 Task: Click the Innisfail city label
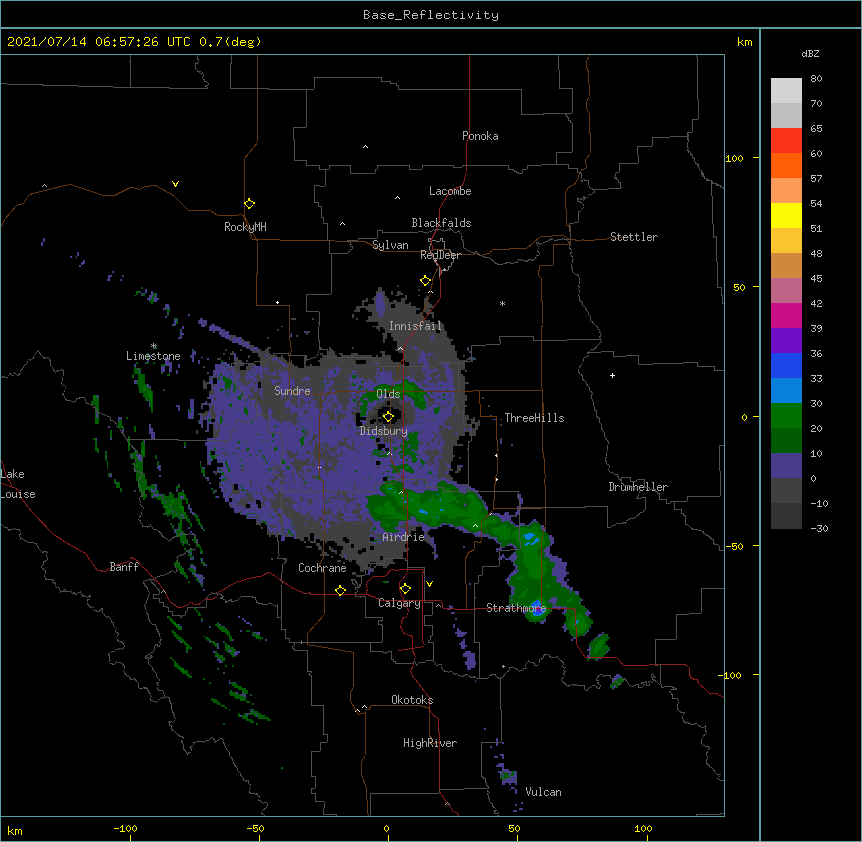coord(415,326)
